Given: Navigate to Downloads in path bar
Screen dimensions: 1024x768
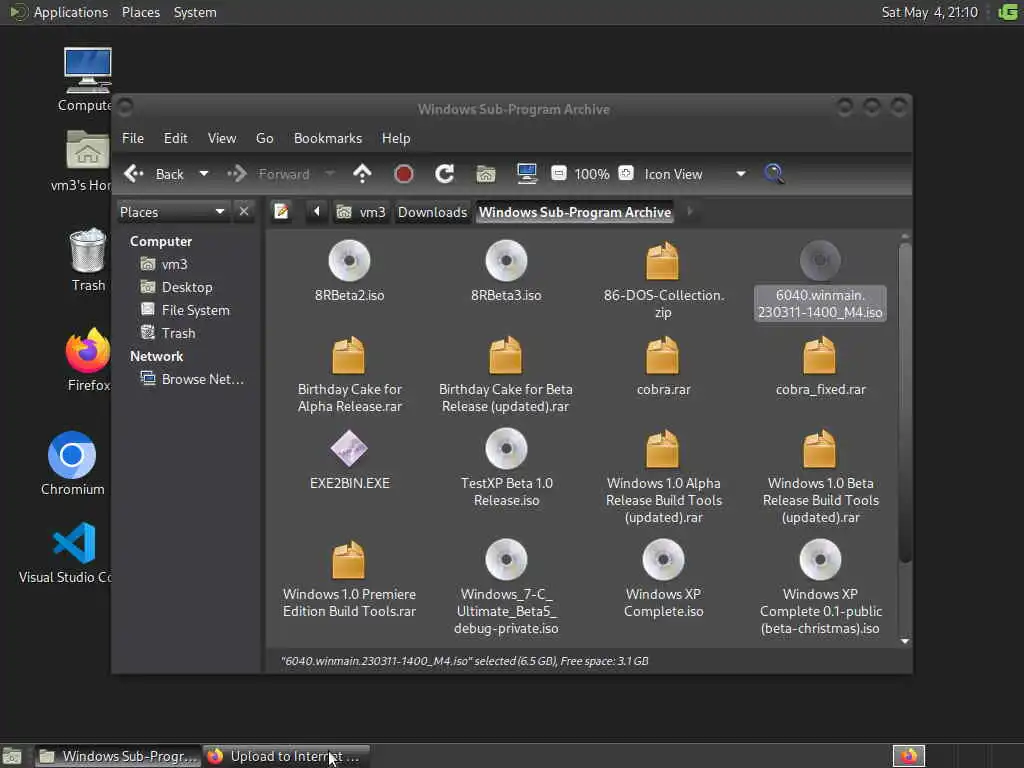Looking at the screenshot, I should [432, 212].
